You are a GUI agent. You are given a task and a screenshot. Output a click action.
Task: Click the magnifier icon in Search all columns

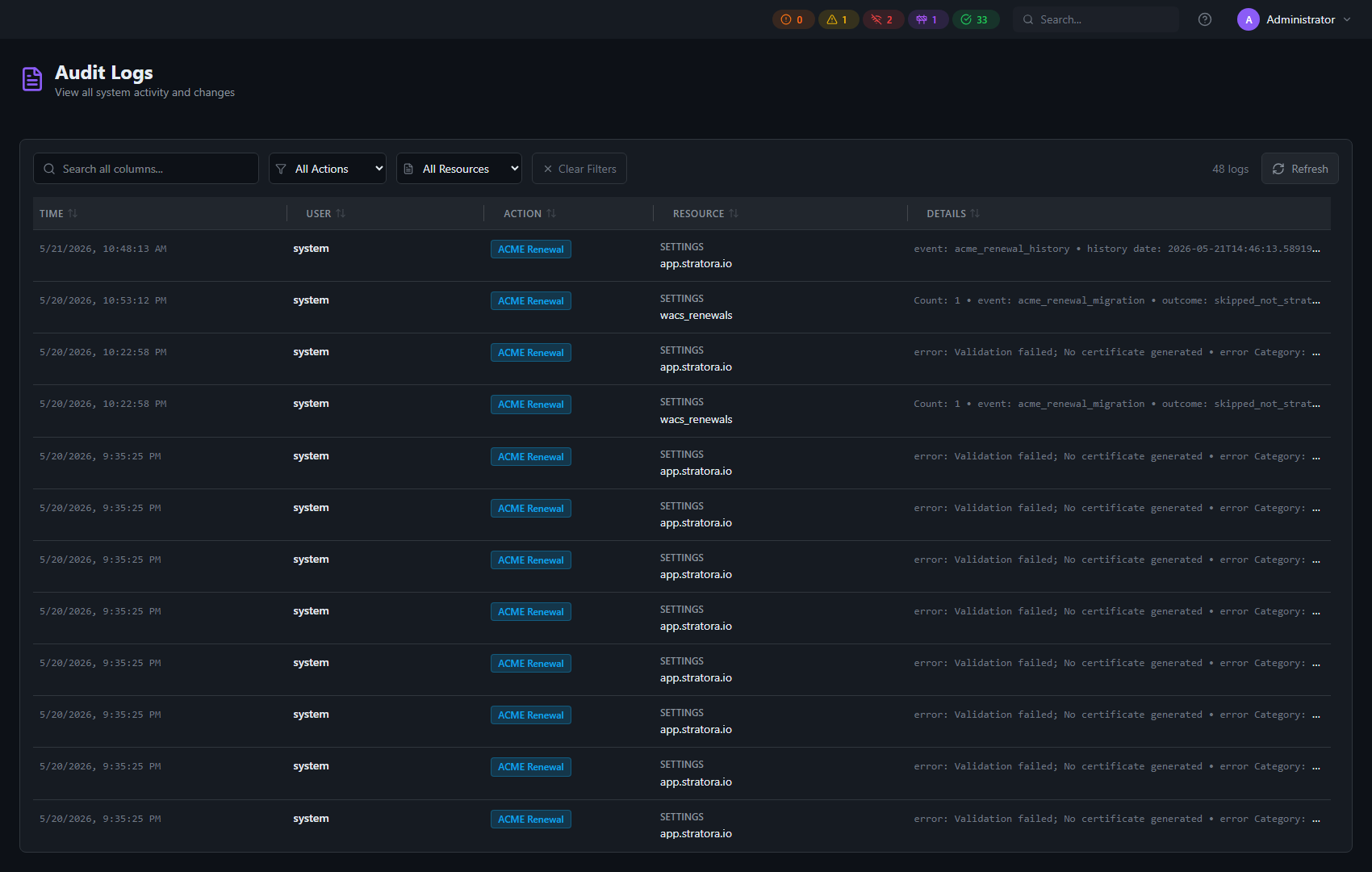click(49, 169)
